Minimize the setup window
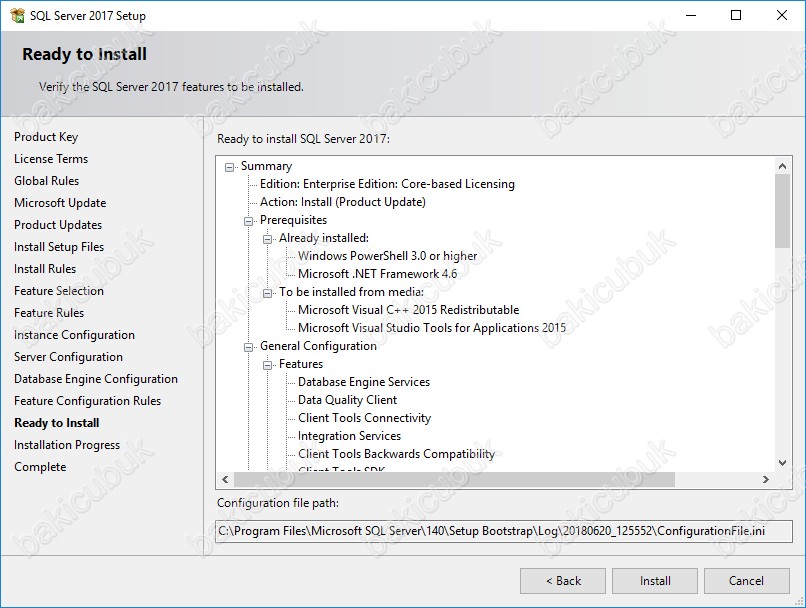The width and height of the screenshot is (806, 608). click(691, 15)
